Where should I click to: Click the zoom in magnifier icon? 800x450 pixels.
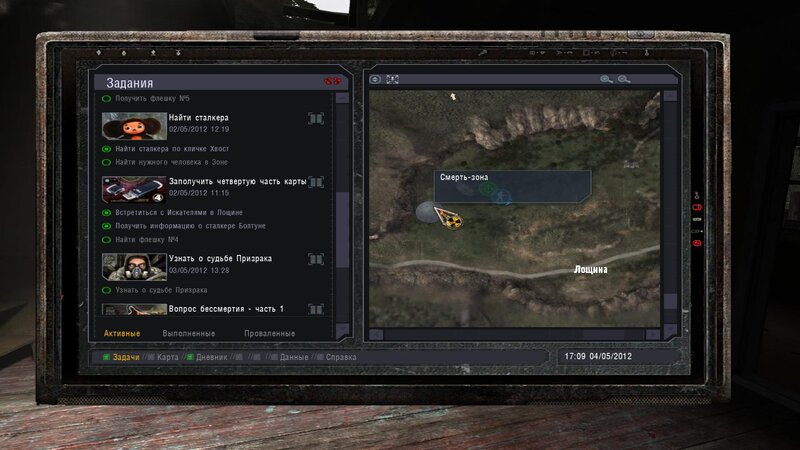click(x=606, y=79)
